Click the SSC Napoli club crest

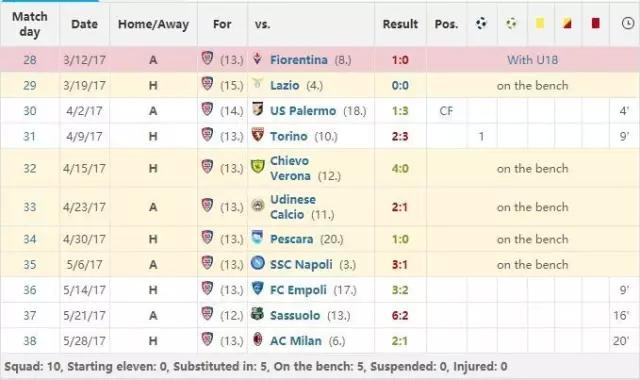(x=258, y=263)
